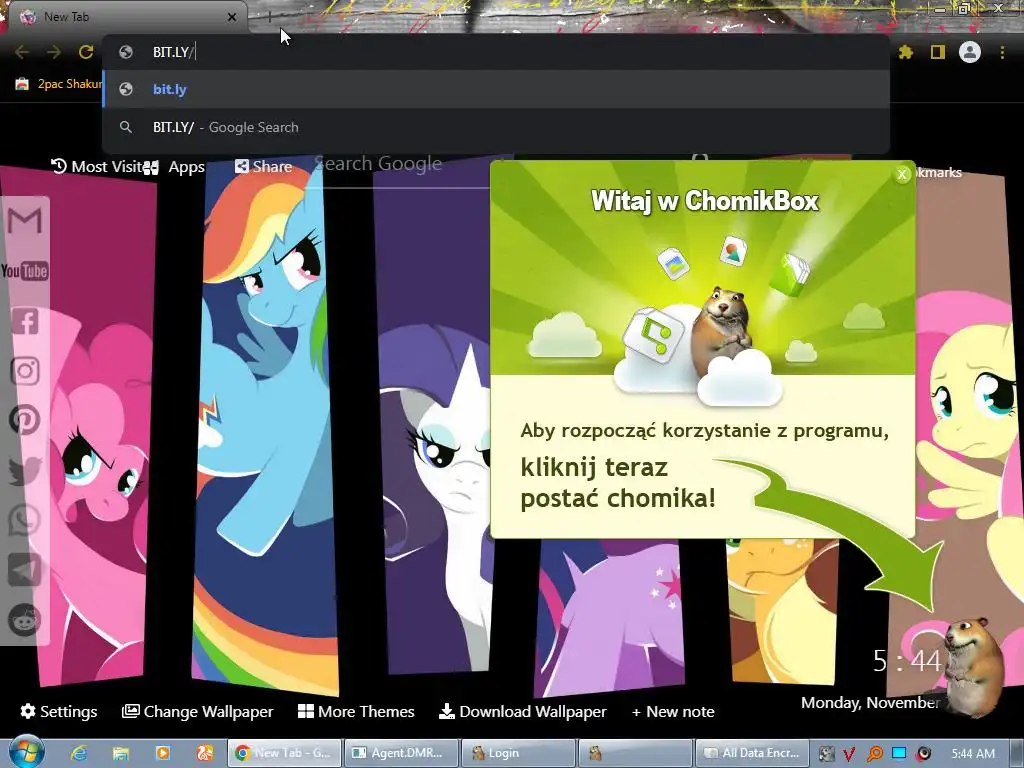Open WhatsApp from the sidebar
The width and height of the screenshot is (1024, 768).
(x=25, y=520)
